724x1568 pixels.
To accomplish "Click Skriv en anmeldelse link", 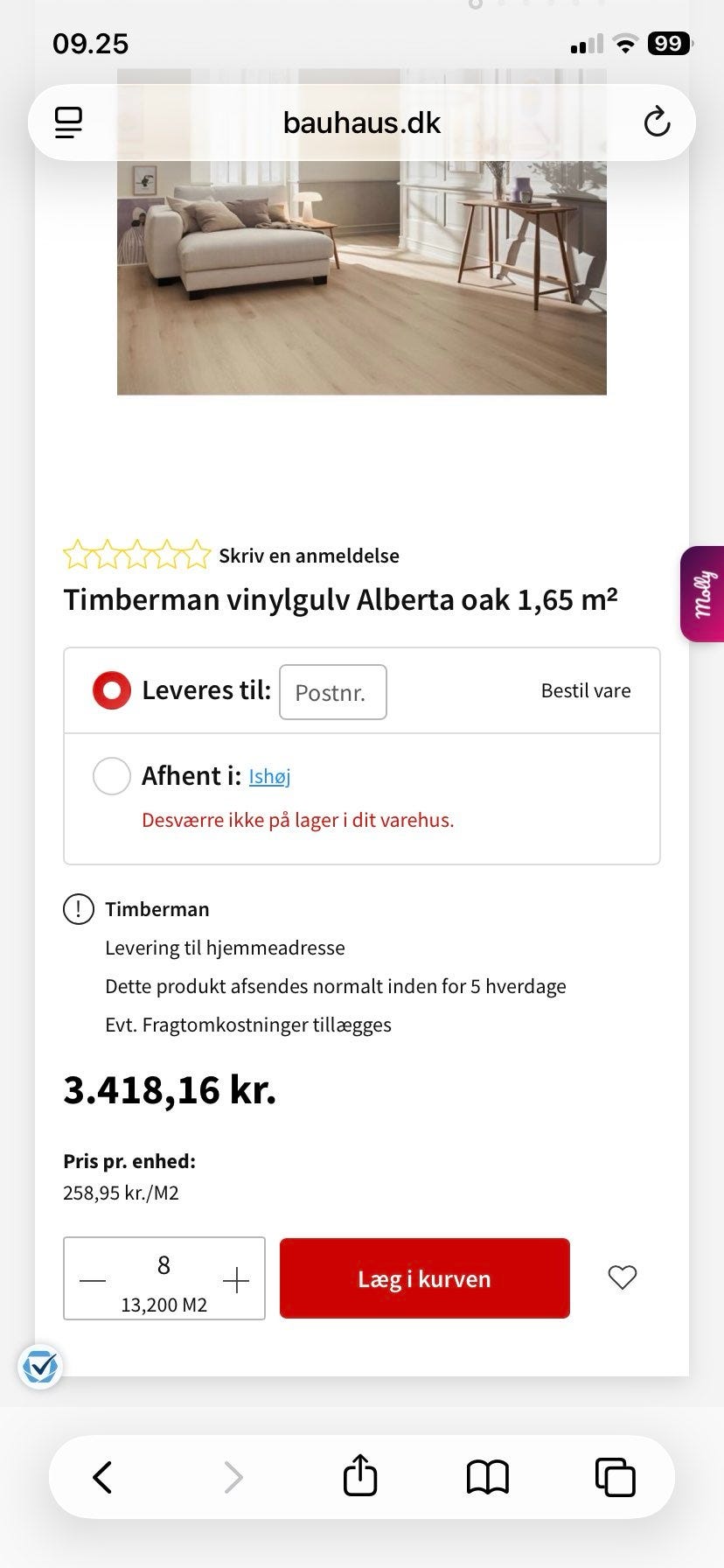I will coord(309,556).
